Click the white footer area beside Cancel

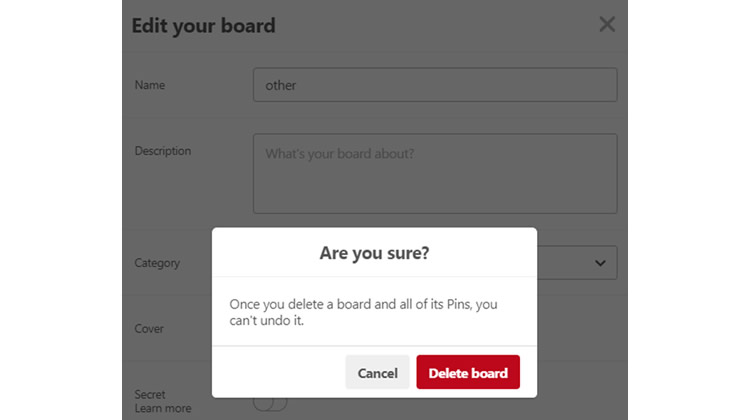pyautogui.click(x=280, y=373)
